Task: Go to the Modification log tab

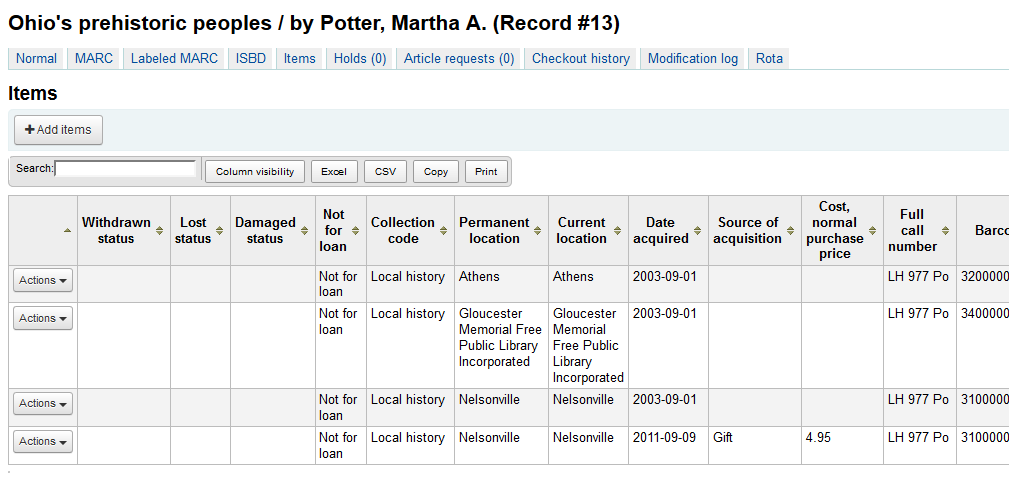Action: pos(692,59)
